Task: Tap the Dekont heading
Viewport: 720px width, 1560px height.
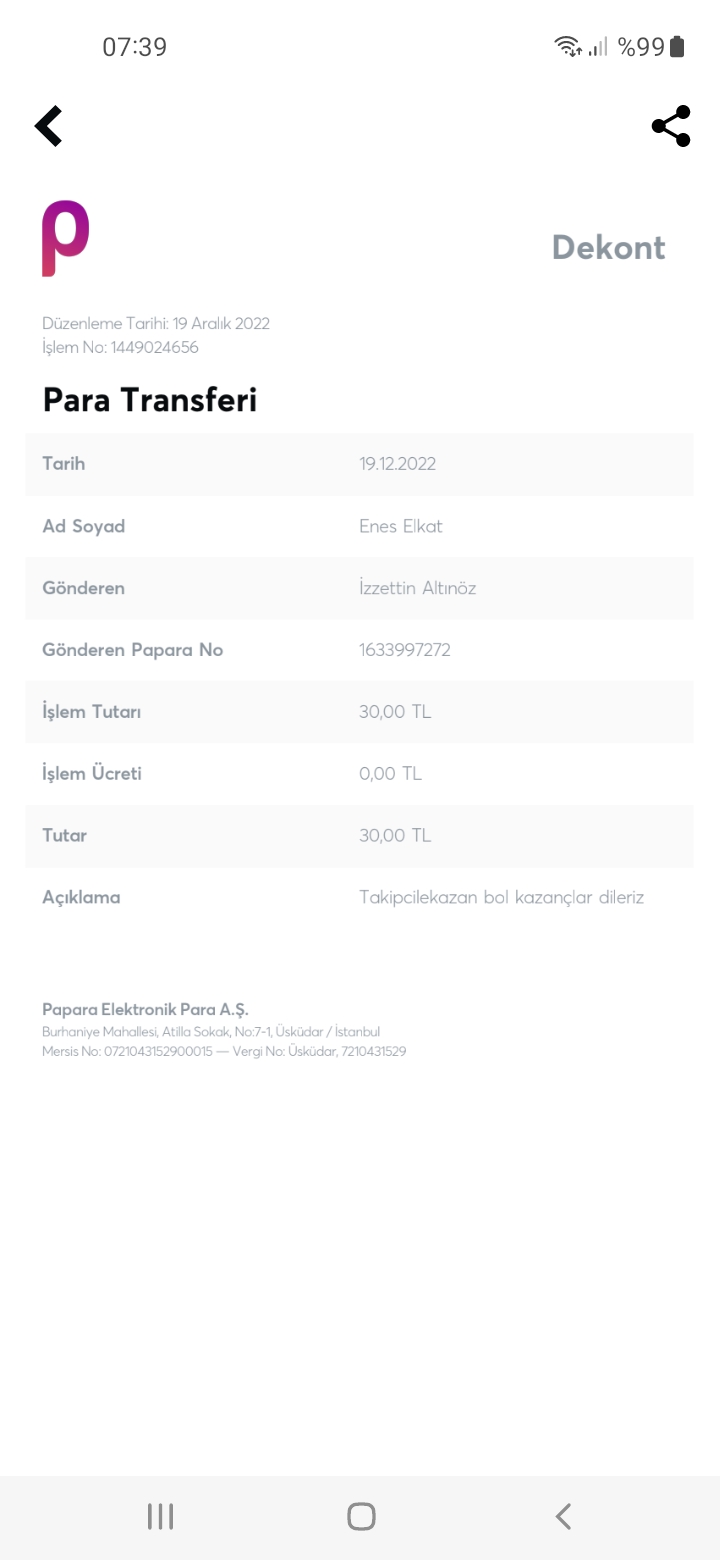Action: coord(608,247)
